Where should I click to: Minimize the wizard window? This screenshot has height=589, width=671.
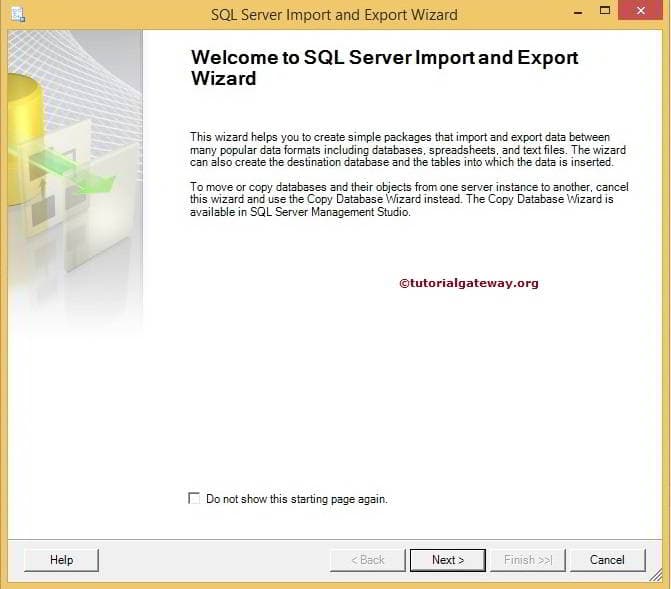coord(578,12)
